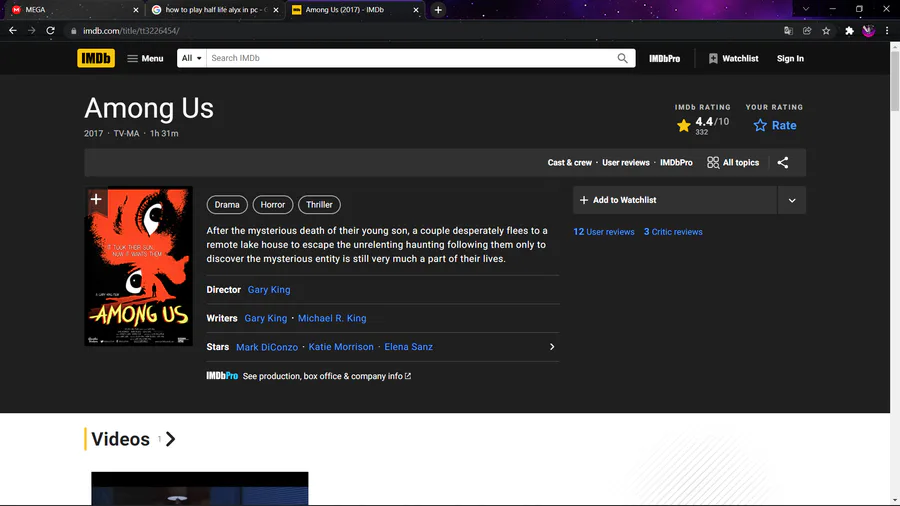Open User reviews in the sub bar
This screenshot has height=506, width=900.
pyautogui.click(x=626, y=162)
